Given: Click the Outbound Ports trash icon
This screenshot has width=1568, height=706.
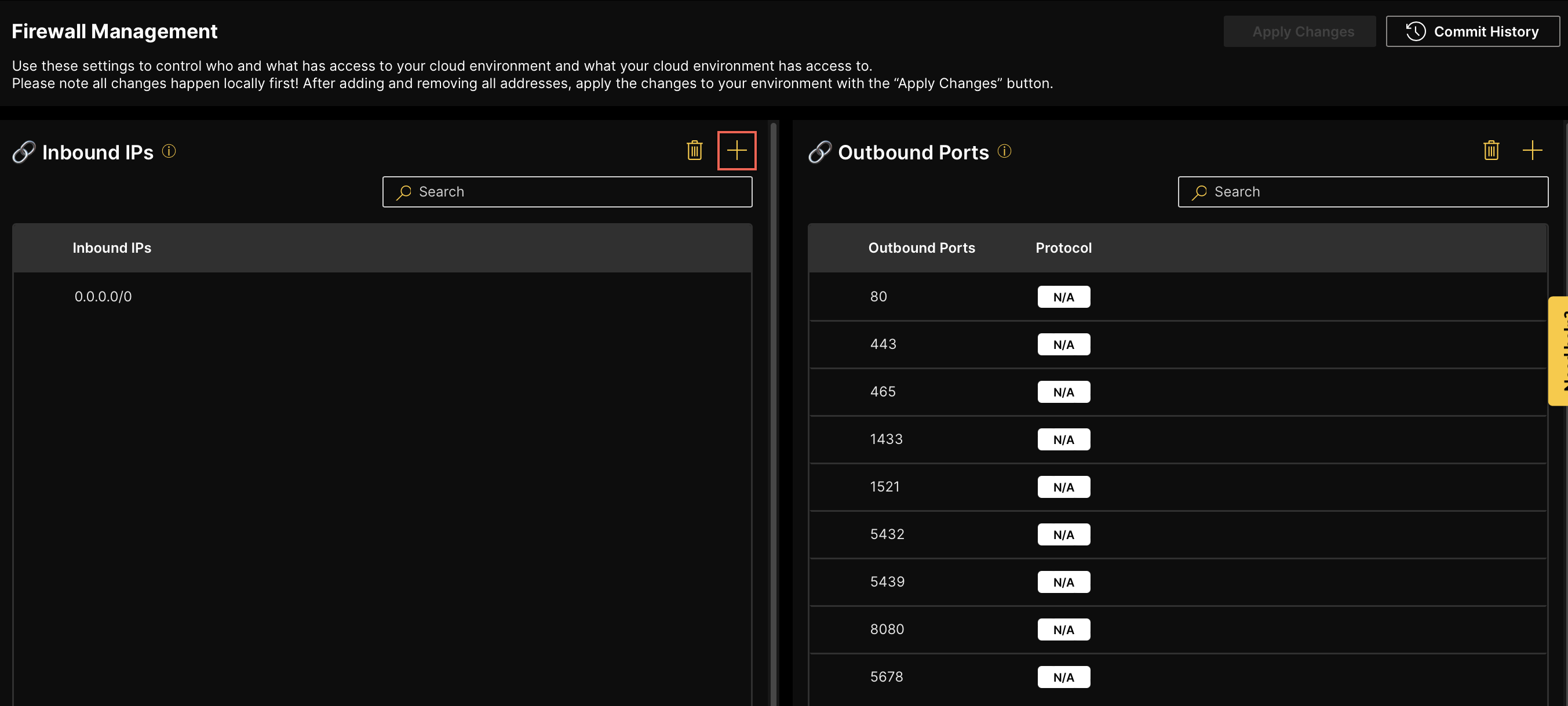Looking at the screenshot, I should (x=1491, y=150).
